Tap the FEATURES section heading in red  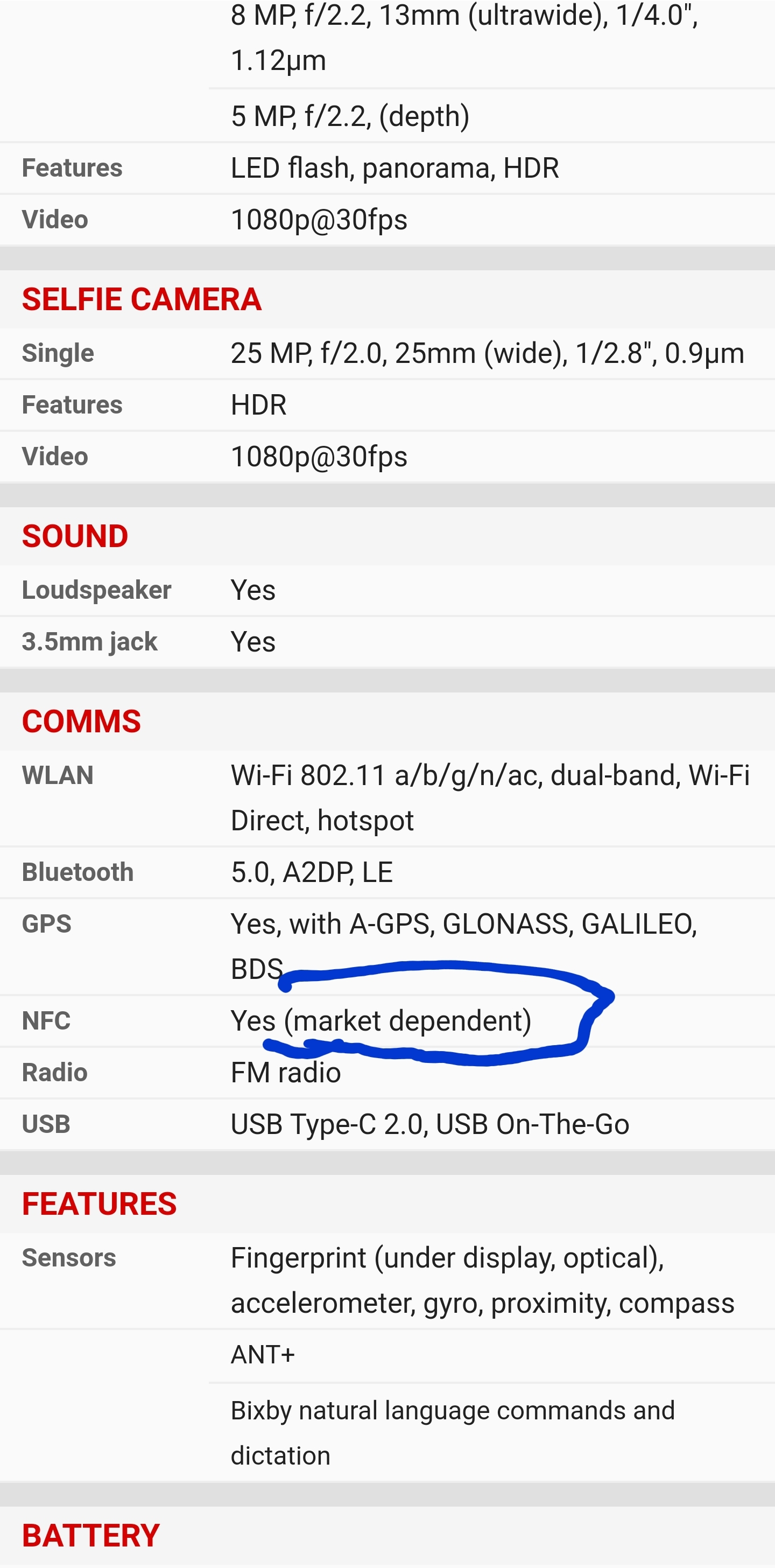click(x=99, y=1204)
